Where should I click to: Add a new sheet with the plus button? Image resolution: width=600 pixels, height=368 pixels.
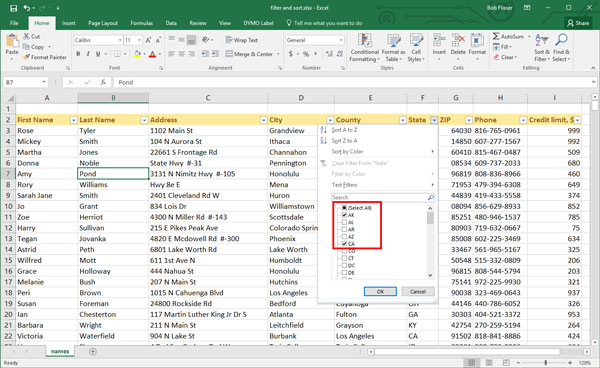(93, 351)
